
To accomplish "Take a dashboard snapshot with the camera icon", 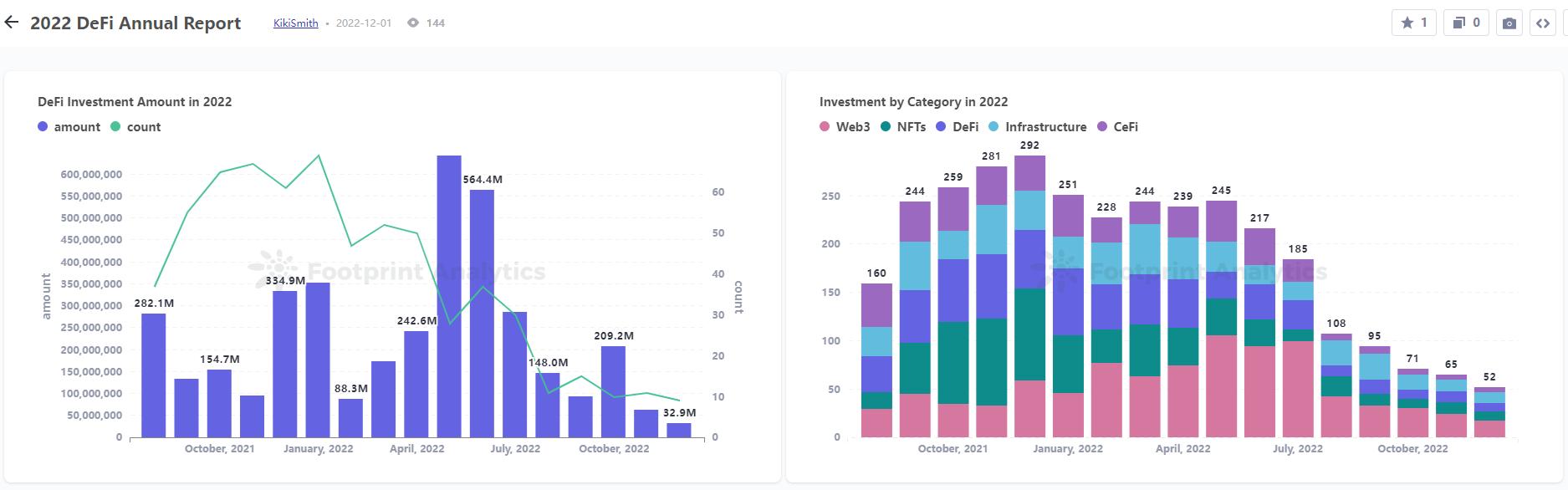I will click(1509, 23).
